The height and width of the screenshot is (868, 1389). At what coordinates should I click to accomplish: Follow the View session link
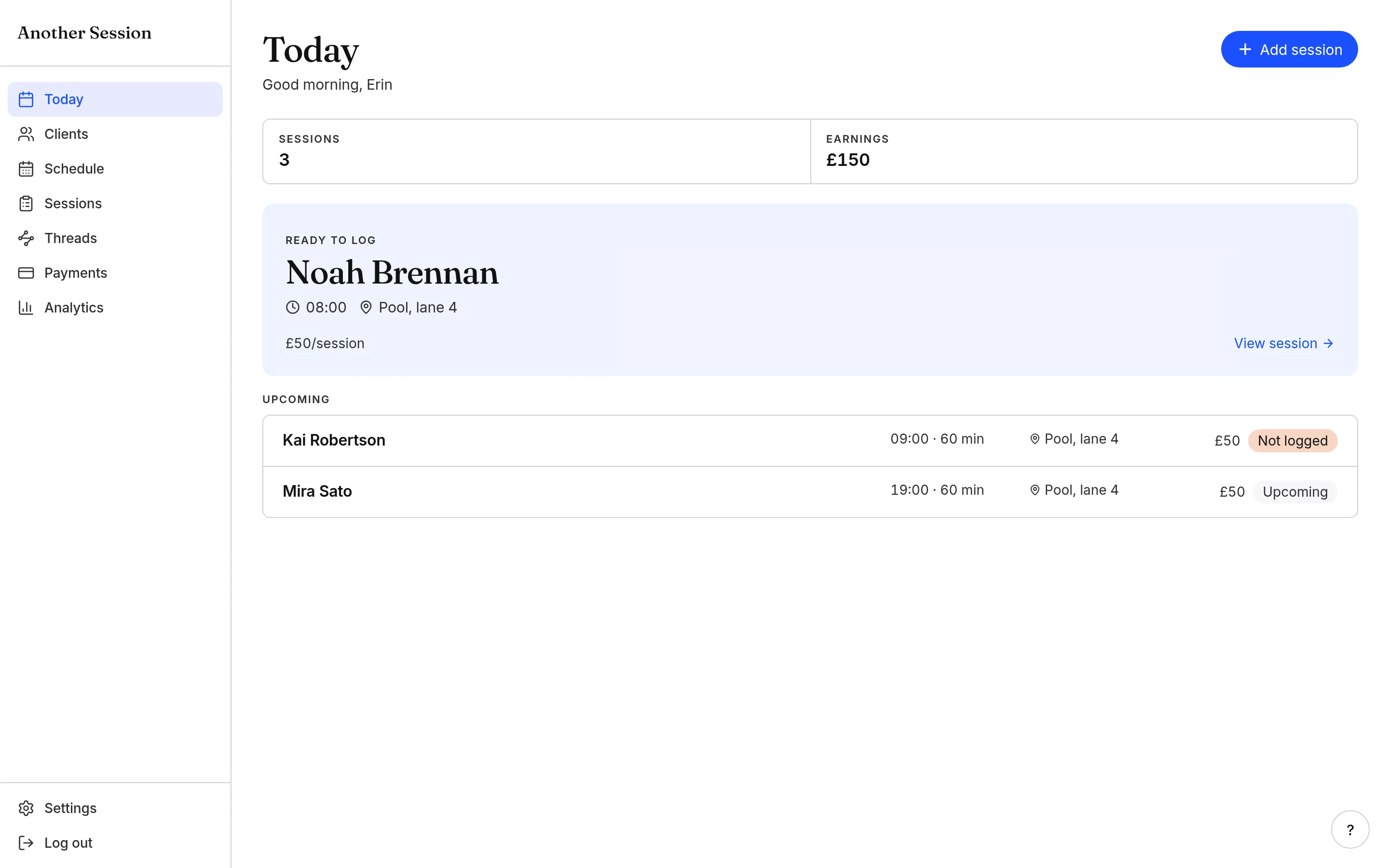coord(1283,343)
